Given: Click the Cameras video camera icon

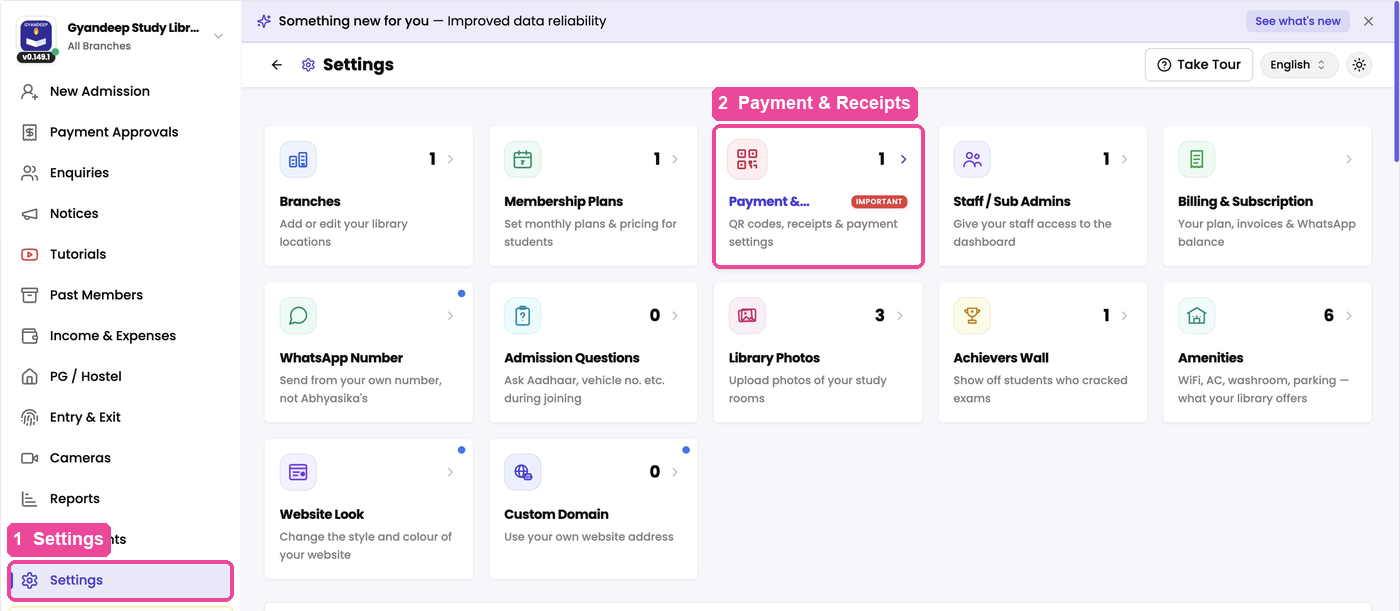Looking at the screenshot, I should tap(30, 458).
